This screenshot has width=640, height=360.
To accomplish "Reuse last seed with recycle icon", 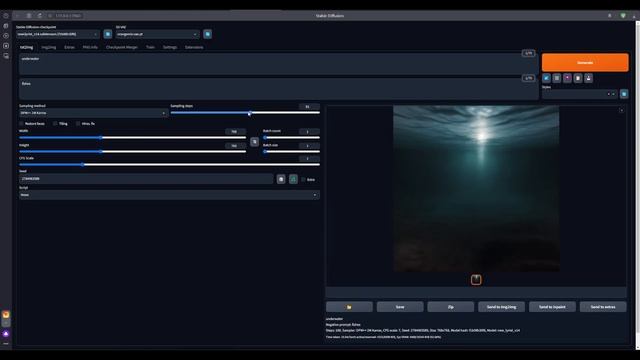I will [293, 179].
